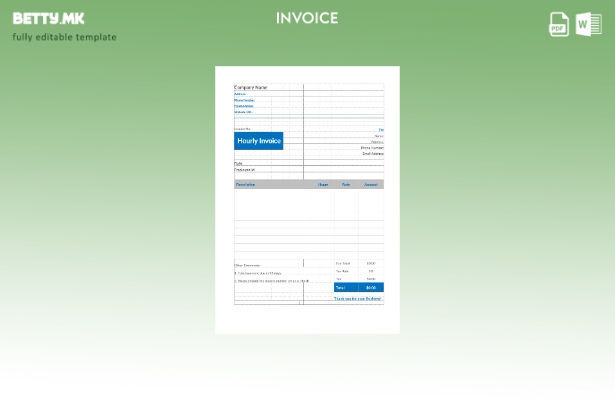
Task: Click the Sub Total value cell
Action: [x=371, y=264]
